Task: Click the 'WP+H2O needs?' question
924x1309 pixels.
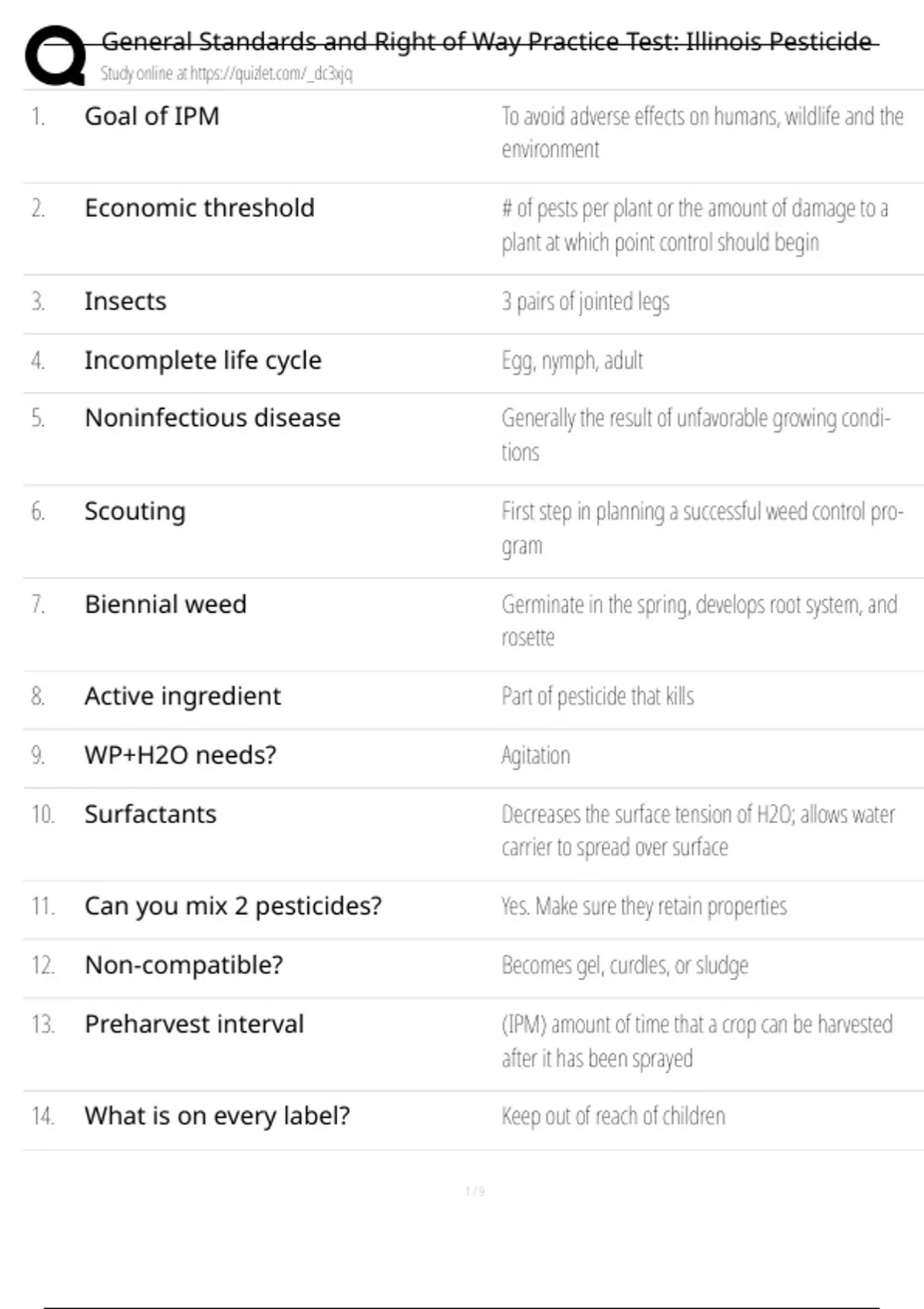Action: point(180,755)
